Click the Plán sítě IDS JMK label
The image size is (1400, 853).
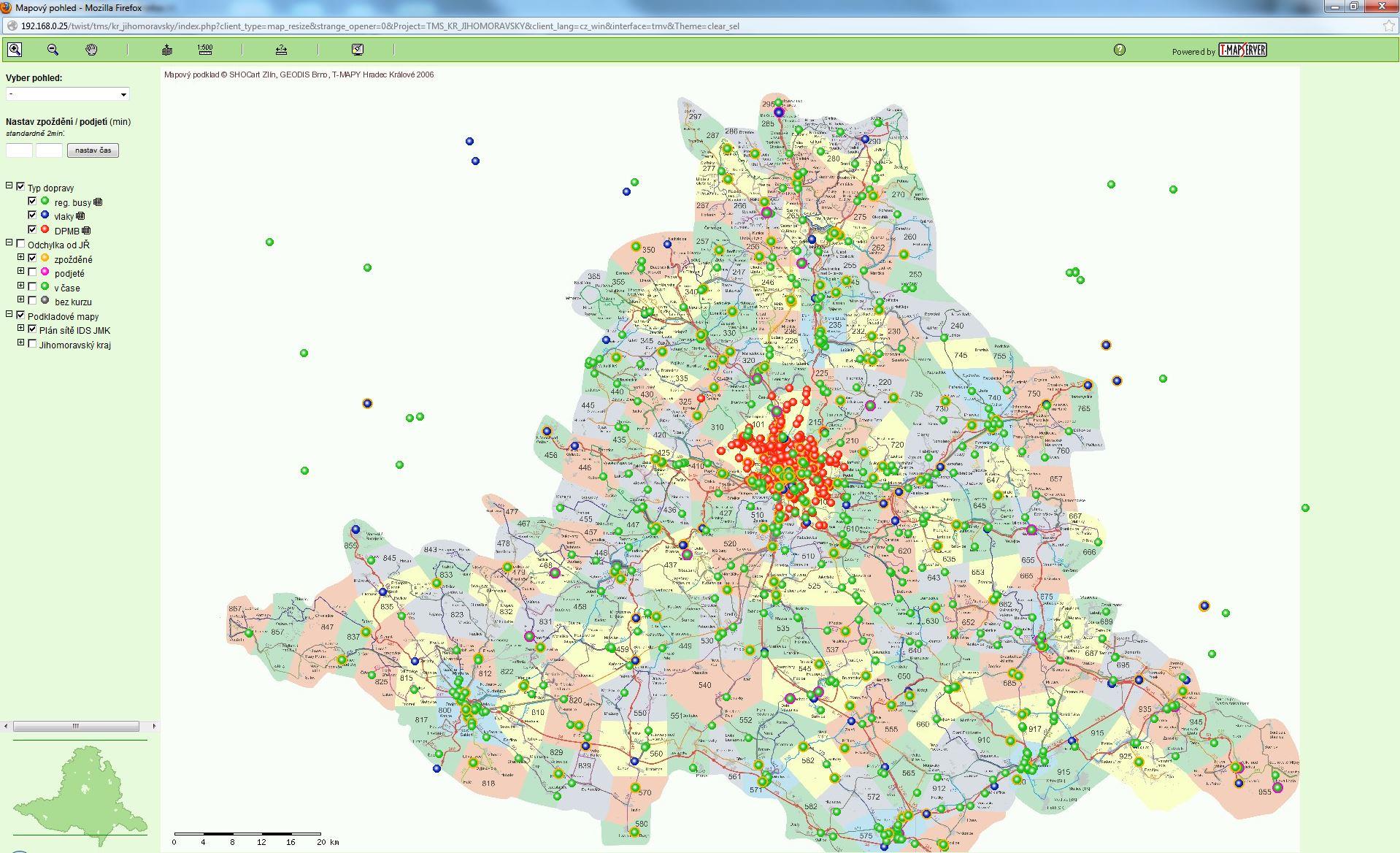point(75,331)
